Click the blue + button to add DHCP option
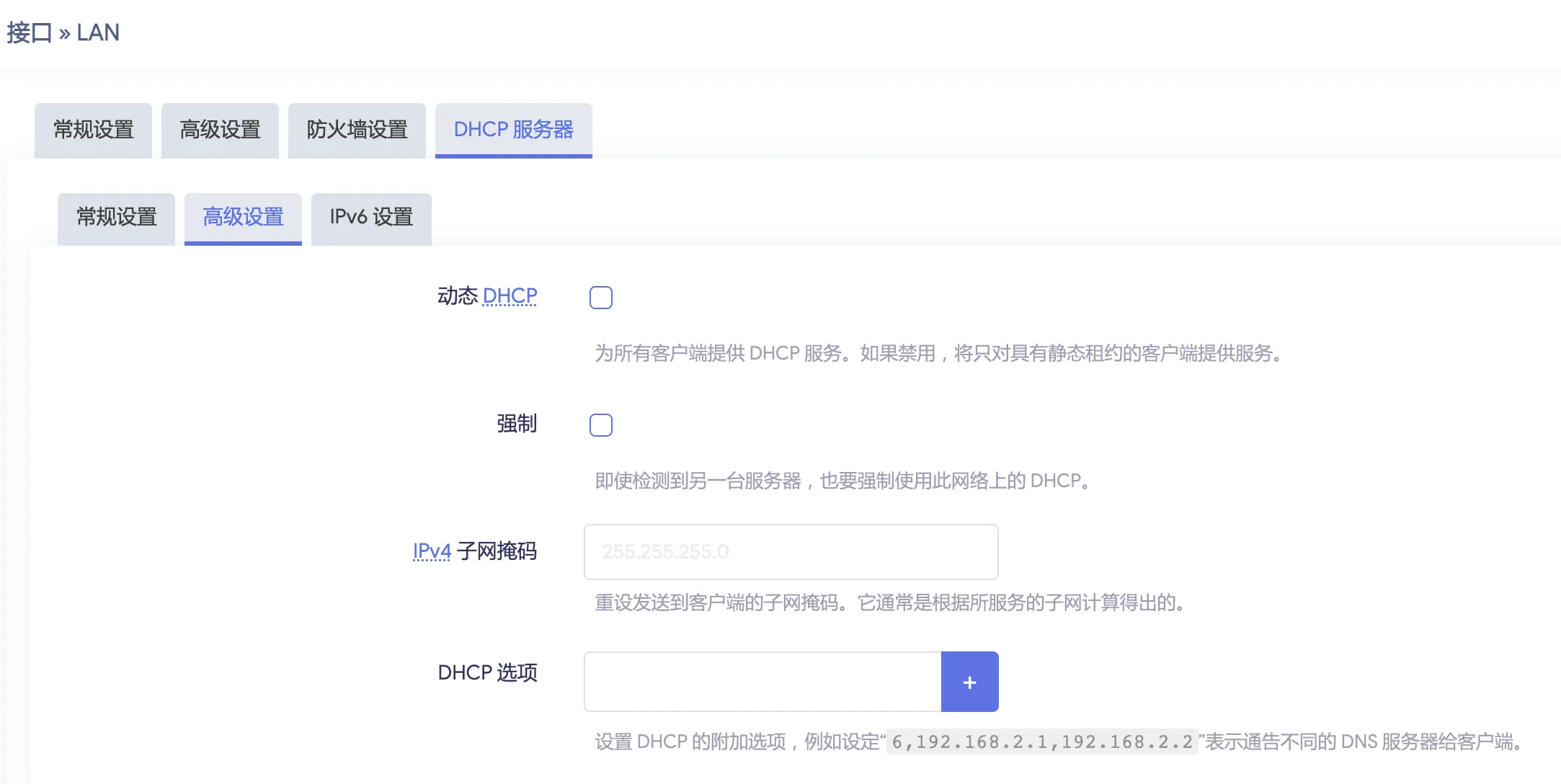 pos(970,681)
